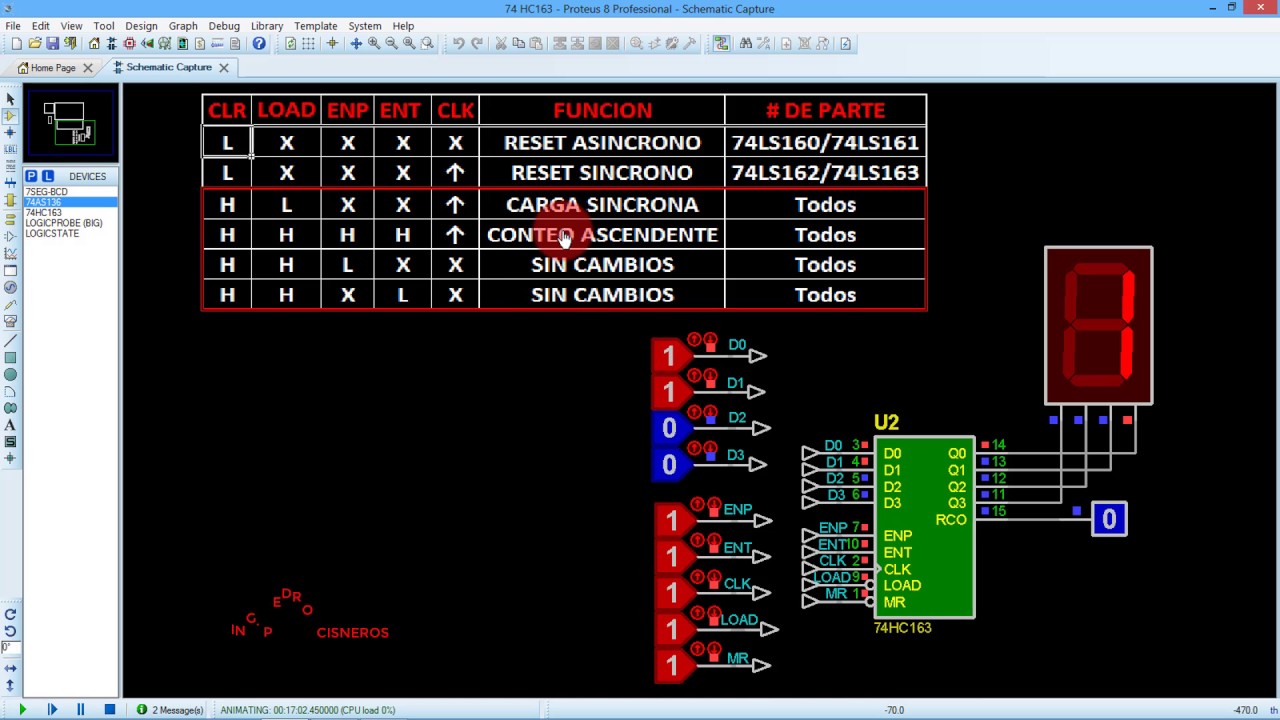Image resolution: width=1280 pixels, height=720 pixels.
Task: Save the project using floppy icon
Action: (x=52, y=44)
